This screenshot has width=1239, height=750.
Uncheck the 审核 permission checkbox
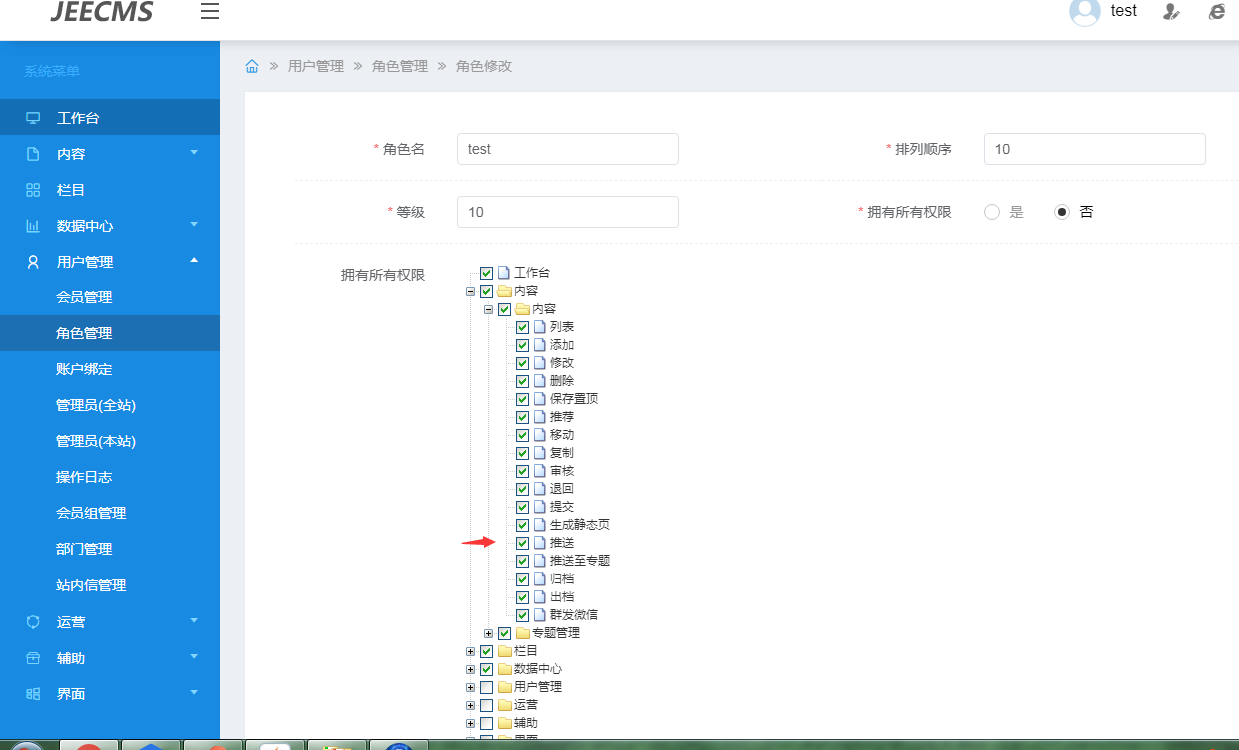pyautogui.click(x=522, y=471)
